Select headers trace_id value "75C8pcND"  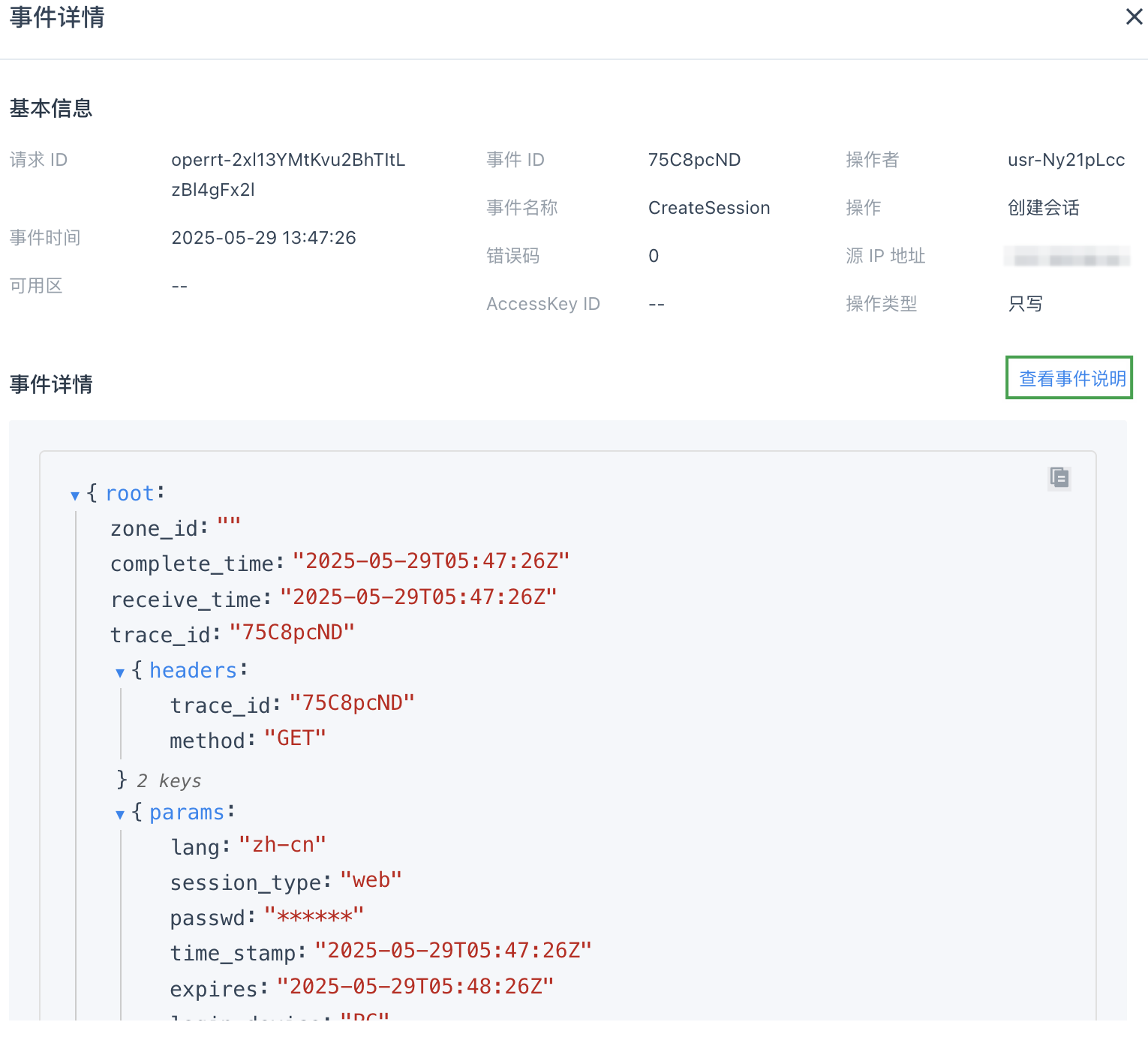tap(352, 702)
